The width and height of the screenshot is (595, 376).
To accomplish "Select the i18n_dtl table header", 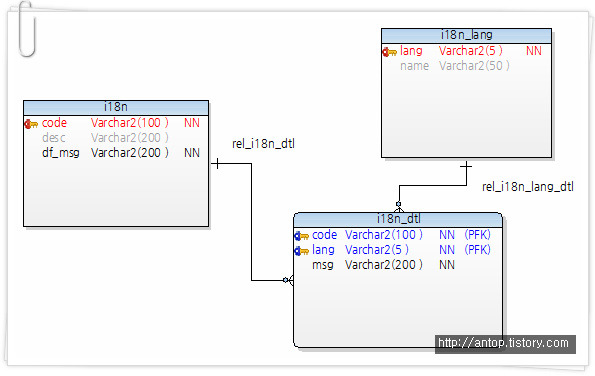I will click(x=398, y=220).
